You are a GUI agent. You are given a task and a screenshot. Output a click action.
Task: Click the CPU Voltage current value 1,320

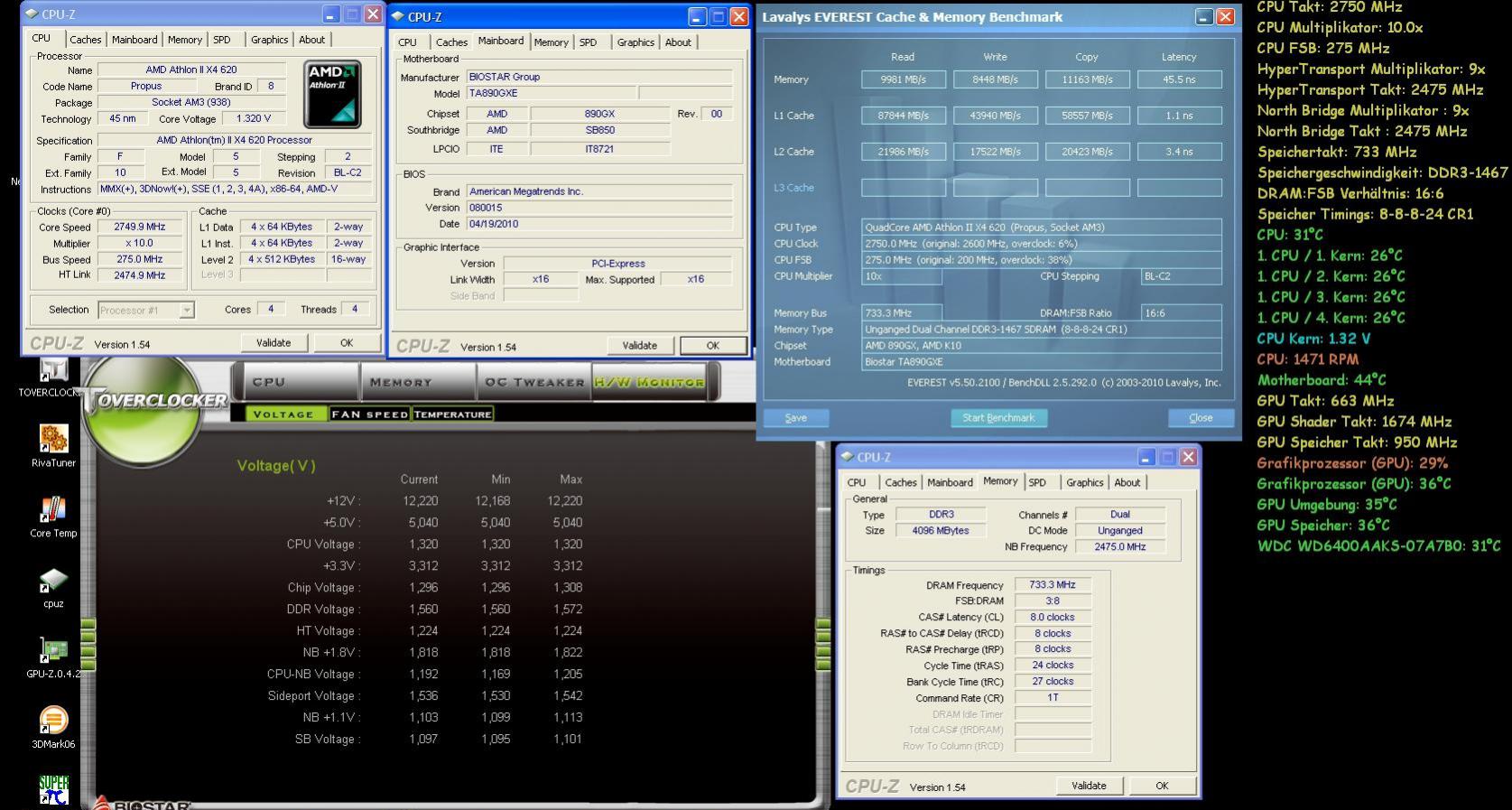422,545
